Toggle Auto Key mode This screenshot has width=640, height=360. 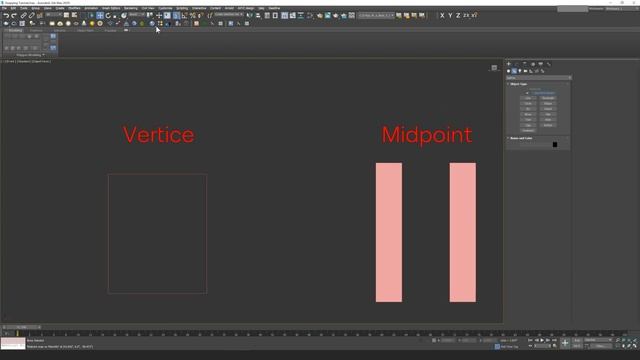pos(577,340)
